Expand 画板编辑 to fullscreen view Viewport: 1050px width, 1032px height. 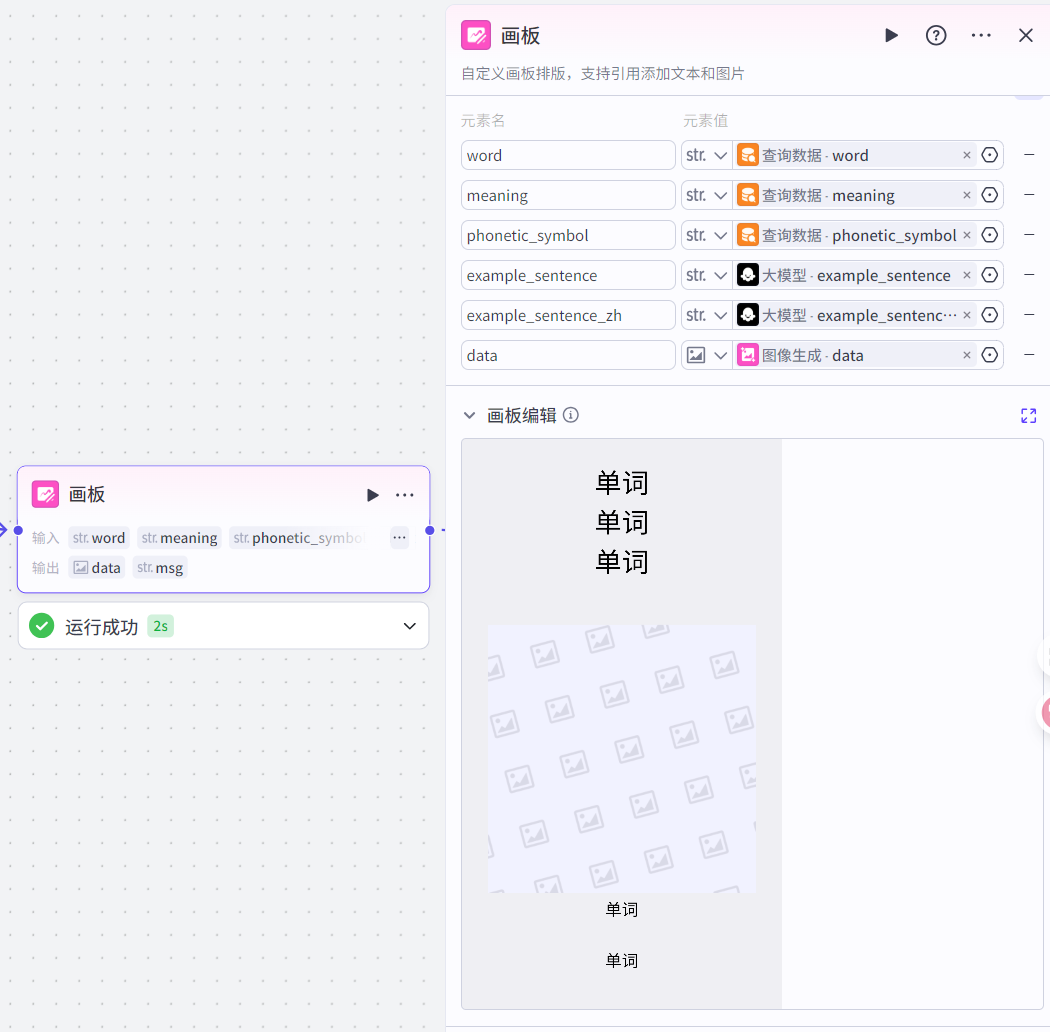tap(1028, 415)
